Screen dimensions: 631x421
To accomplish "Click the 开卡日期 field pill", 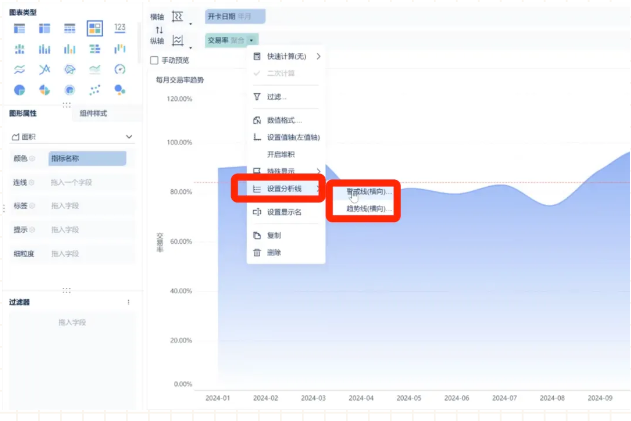I will click(235, 17).
